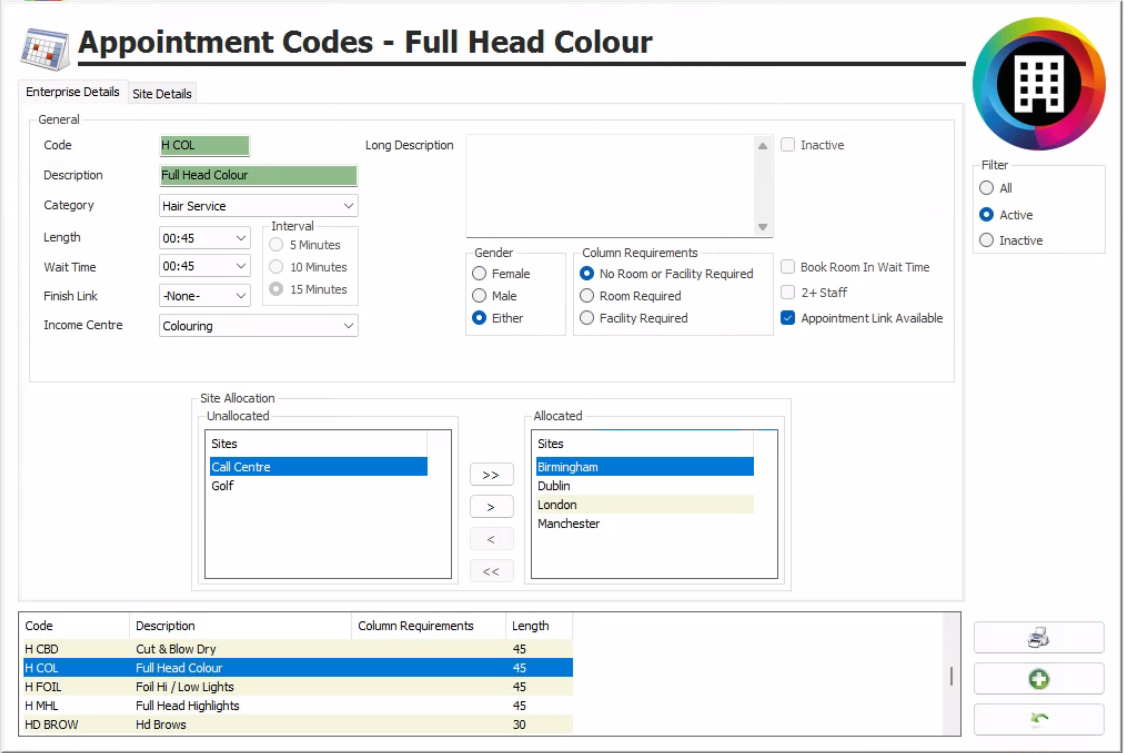The width and height of the screenshot is (1124, 753).
Task: Click the allocated Sites column header
Action: [x=642, y=444]
